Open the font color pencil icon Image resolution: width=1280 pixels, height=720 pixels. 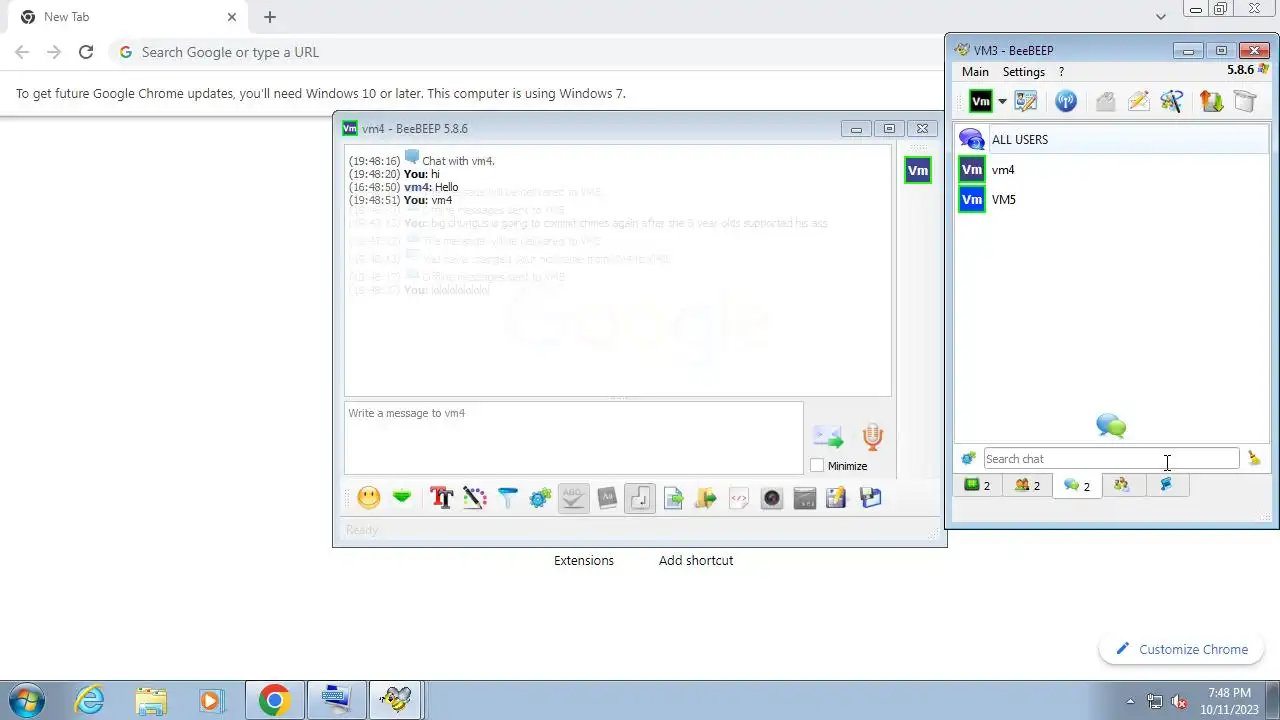tap(474, 497)
